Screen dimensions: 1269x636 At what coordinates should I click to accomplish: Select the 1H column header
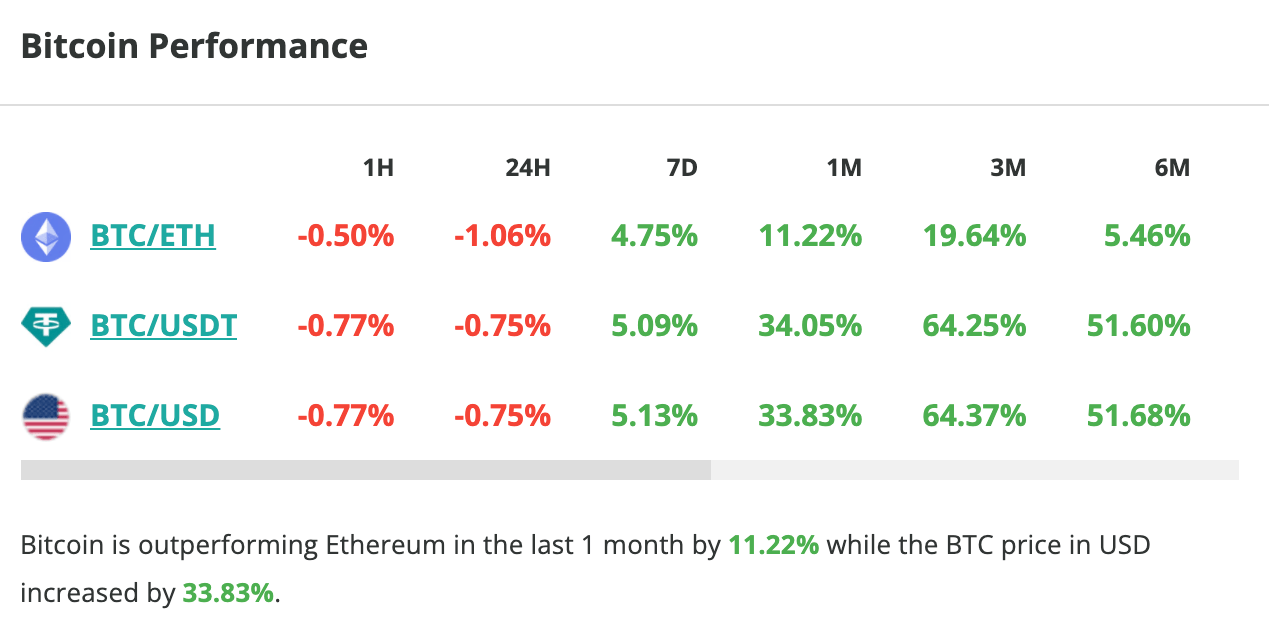377,168
